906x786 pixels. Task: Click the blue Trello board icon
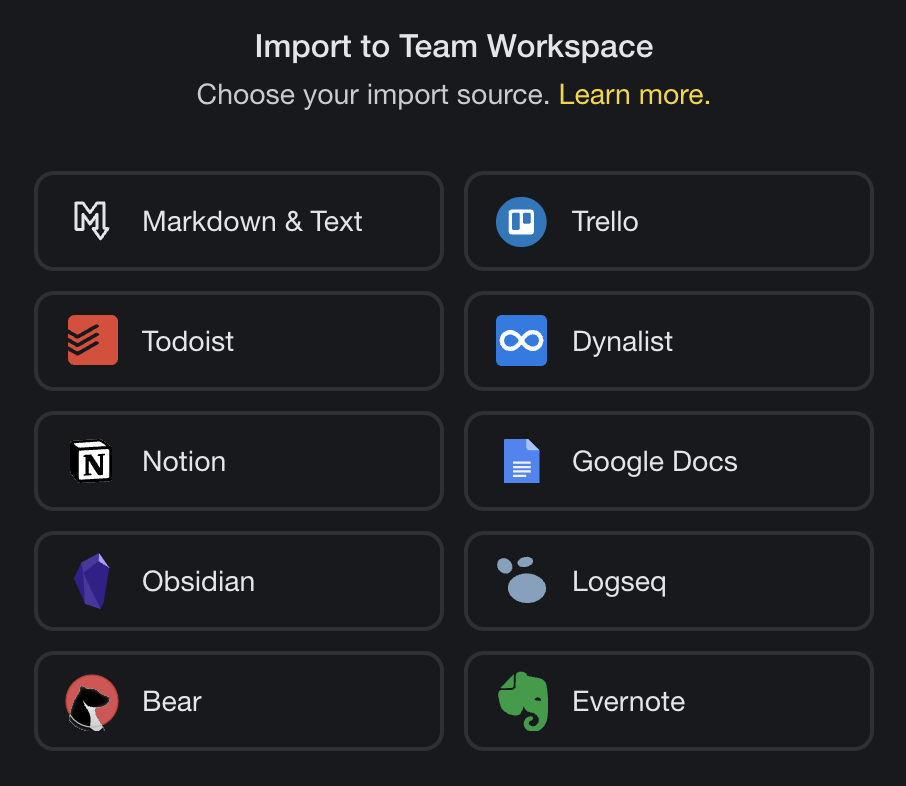(x=521, y=221)
